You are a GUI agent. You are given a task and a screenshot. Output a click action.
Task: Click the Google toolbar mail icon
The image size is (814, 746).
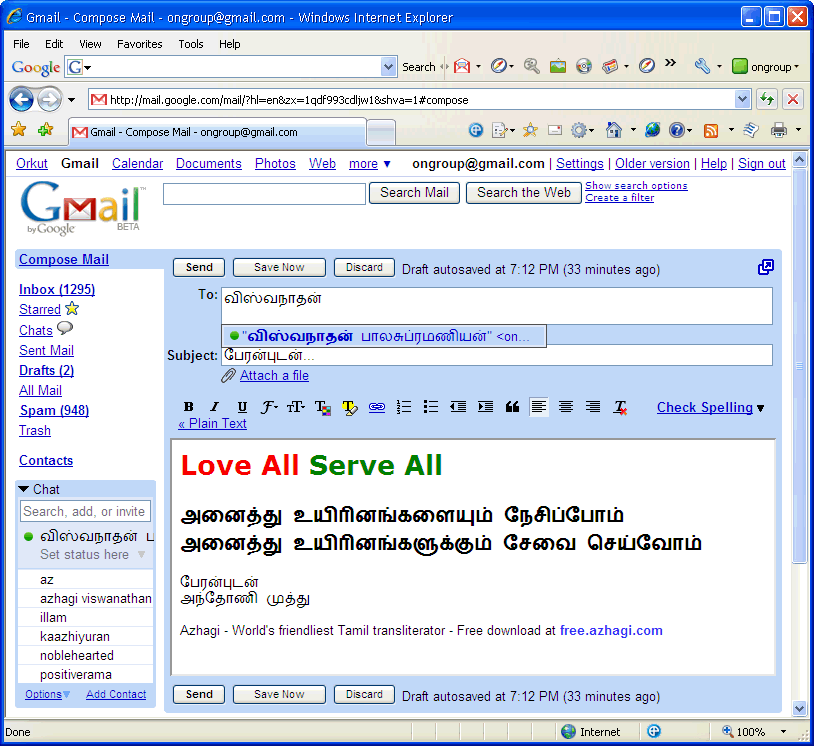click(462, 66)
